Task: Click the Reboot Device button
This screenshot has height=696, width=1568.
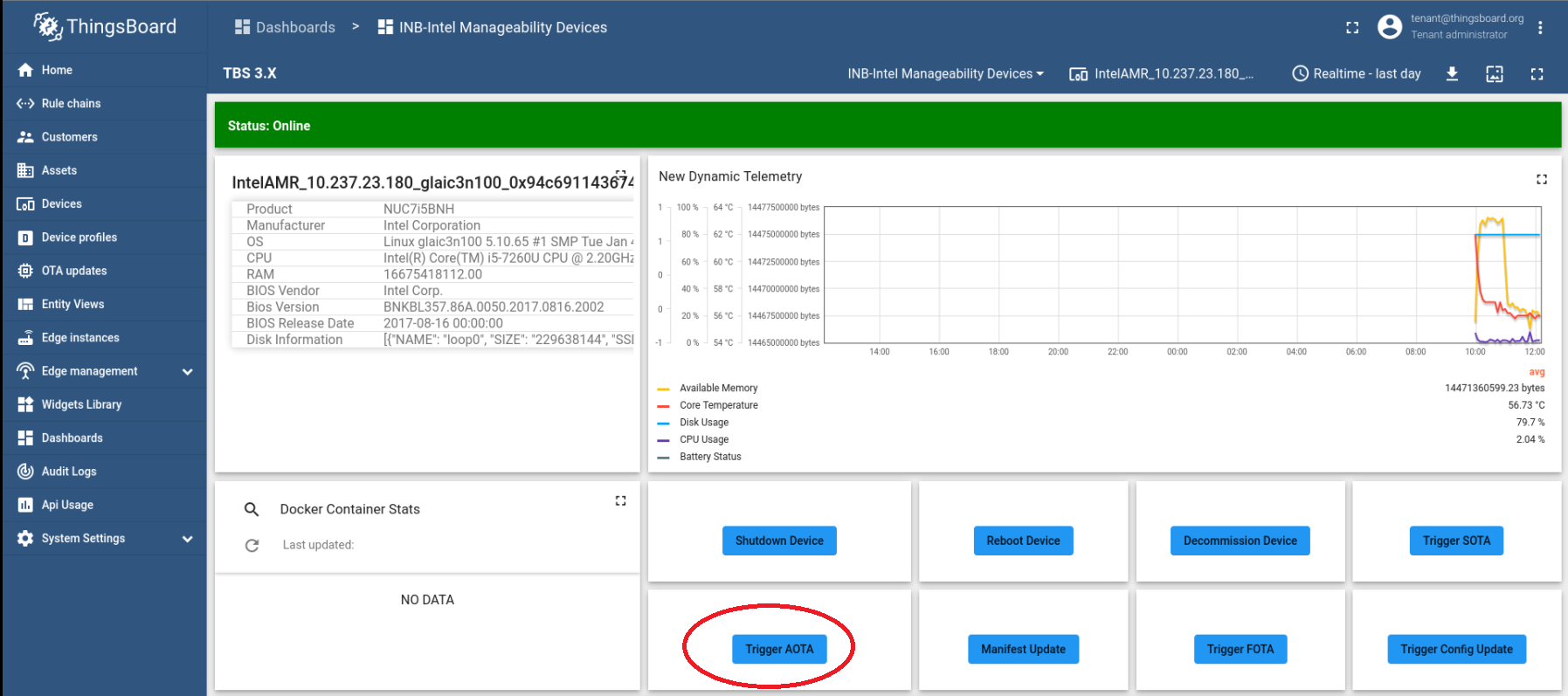Action: [x=1023, y=541]
